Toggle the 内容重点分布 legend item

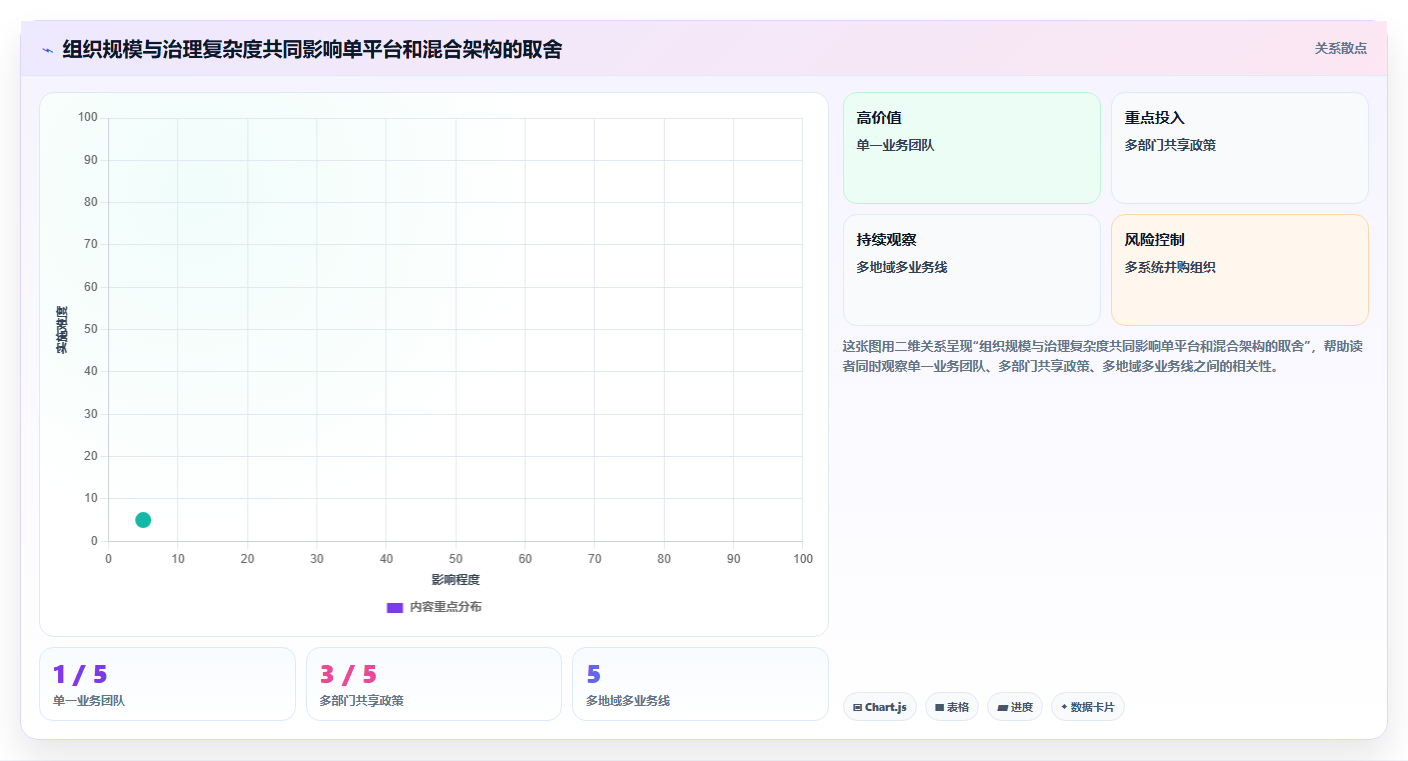pos(434,607)
